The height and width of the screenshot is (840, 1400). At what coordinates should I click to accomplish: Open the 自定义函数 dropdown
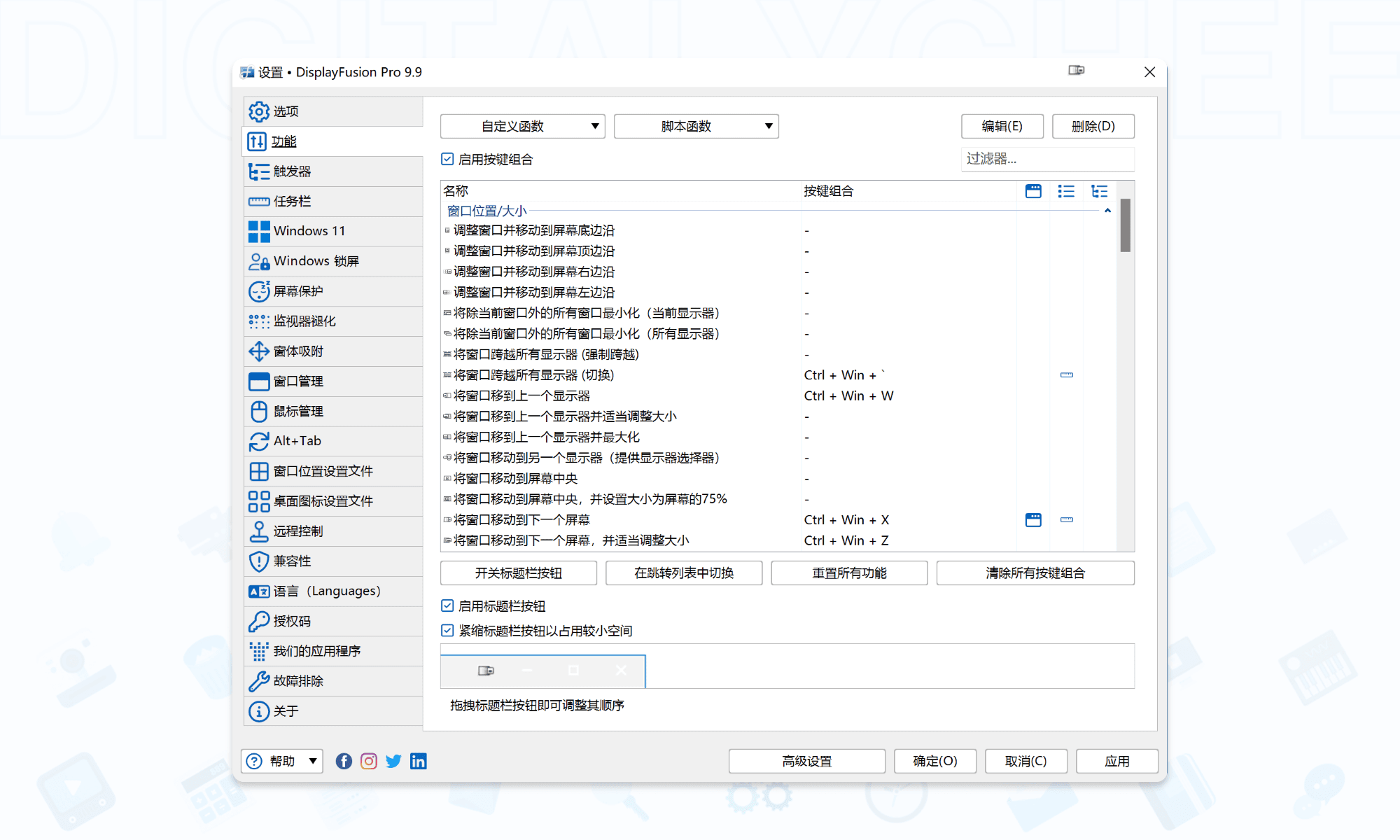point(521,126)
